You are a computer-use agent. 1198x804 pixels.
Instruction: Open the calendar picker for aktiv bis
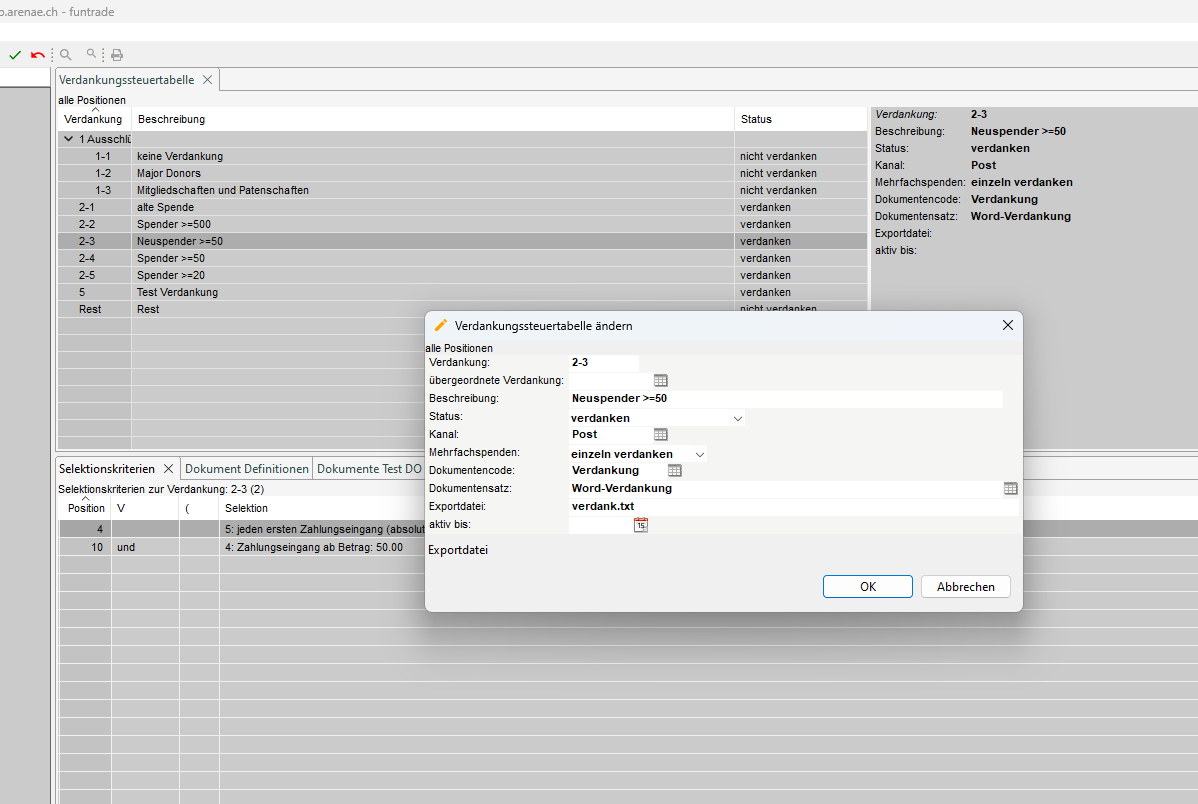(641, 524)
